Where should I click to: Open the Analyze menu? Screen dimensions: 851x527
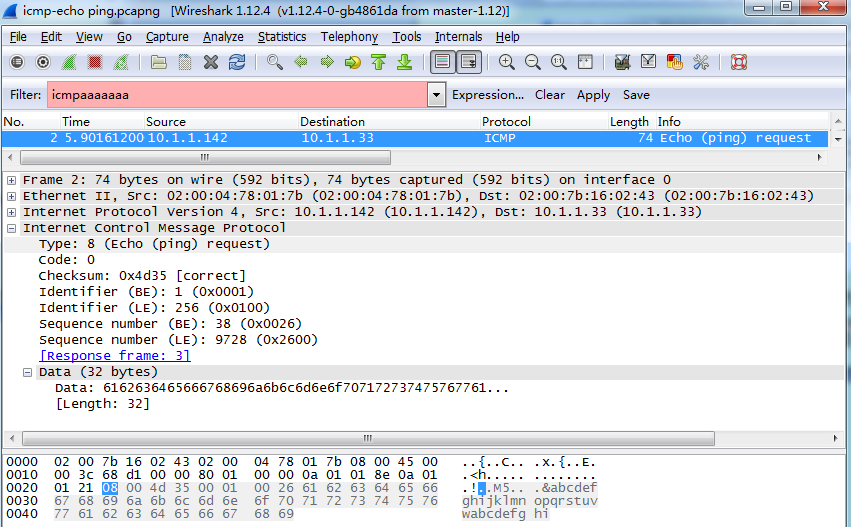click(x=223, y=37)
